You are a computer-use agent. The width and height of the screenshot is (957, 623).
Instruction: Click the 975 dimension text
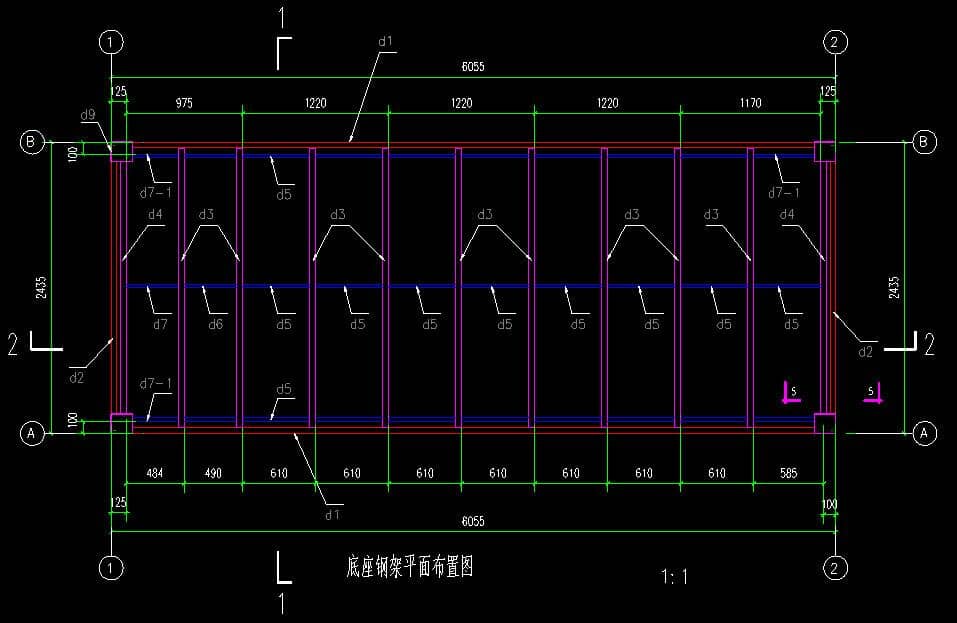[184, 103]
